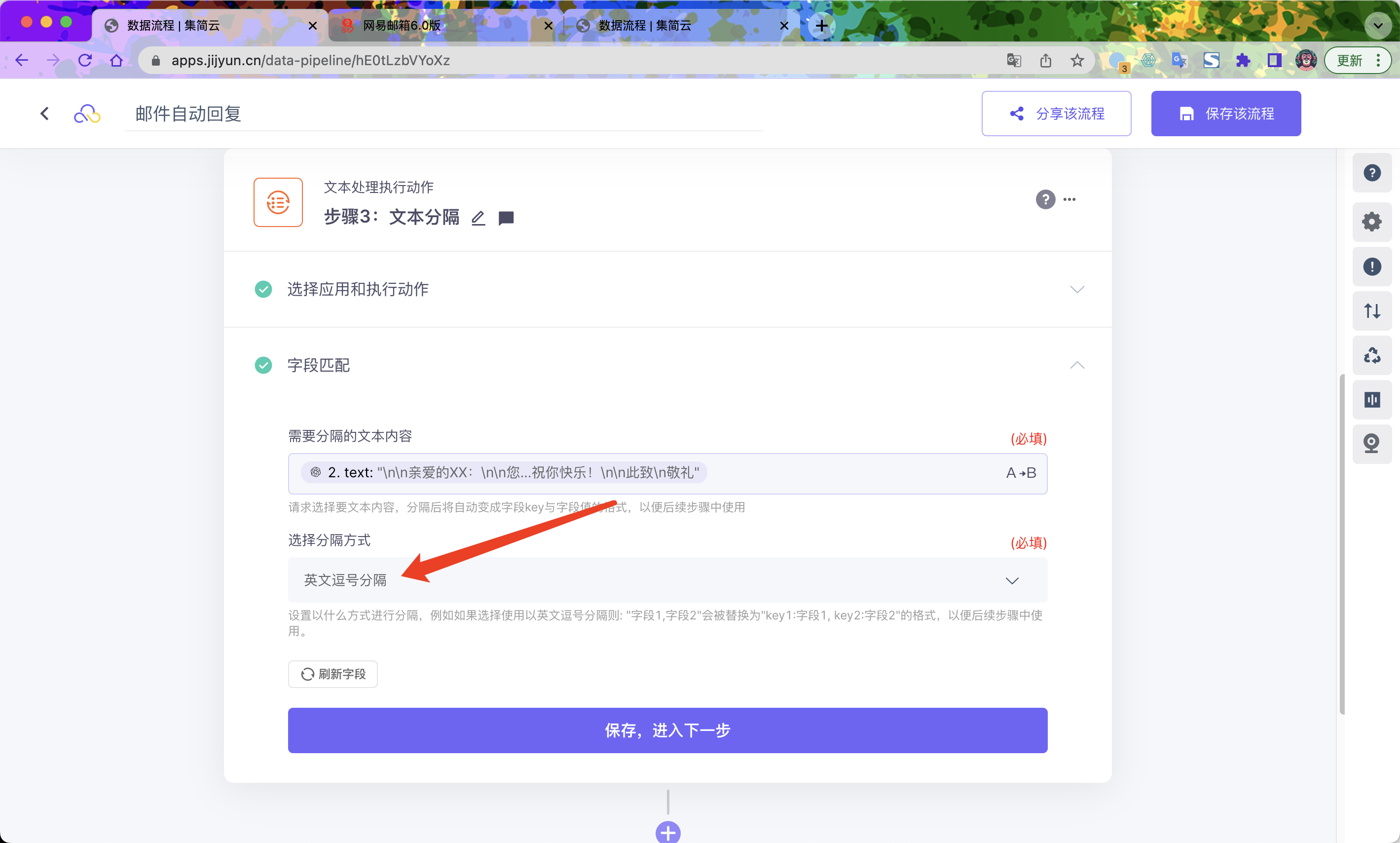Click the up-down arrows sort sidebar icon

point(1371,311)
